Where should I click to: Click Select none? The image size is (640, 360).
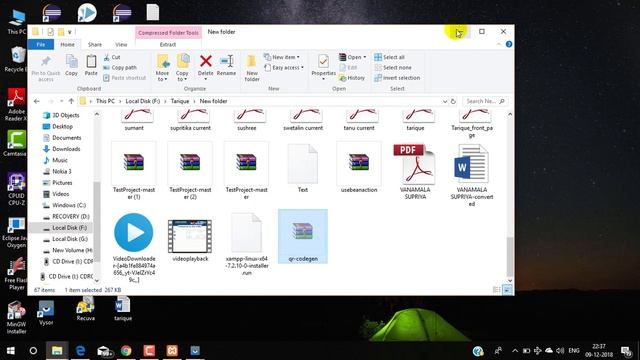(x=393, y=67)
